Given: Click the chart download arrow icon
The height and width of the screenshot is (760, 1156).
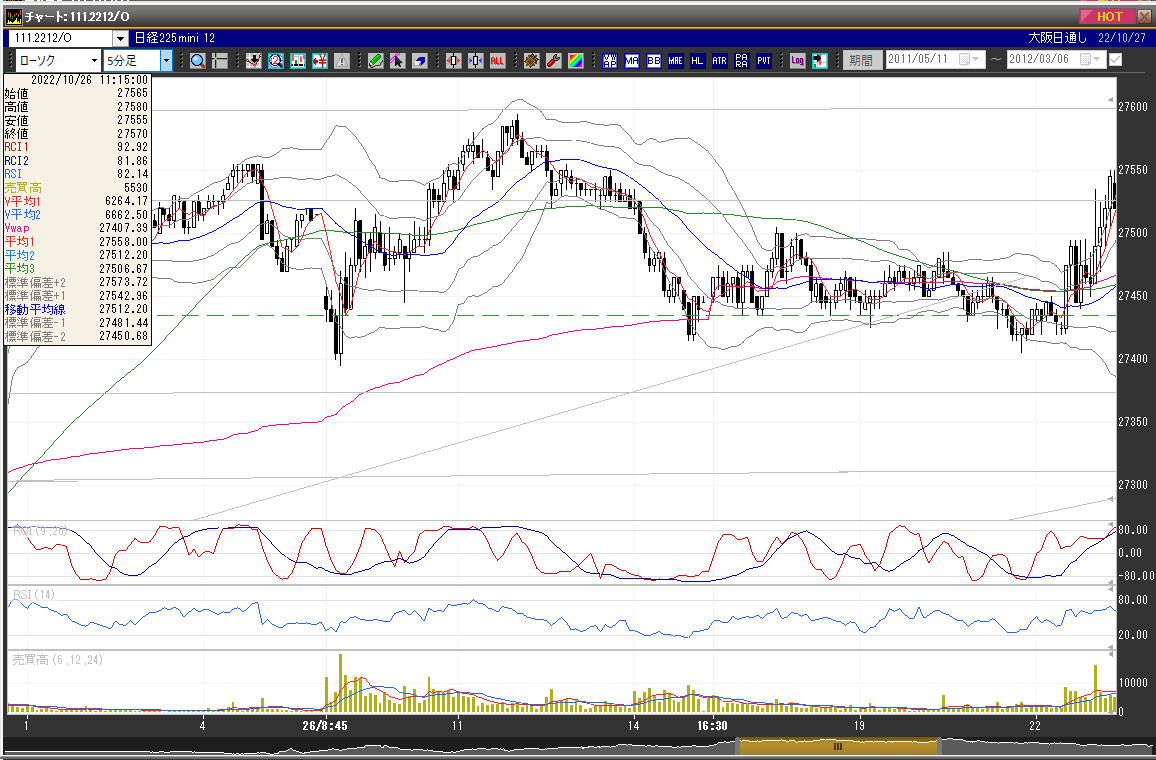Looking at the screenshot, I should click(254, 60).
